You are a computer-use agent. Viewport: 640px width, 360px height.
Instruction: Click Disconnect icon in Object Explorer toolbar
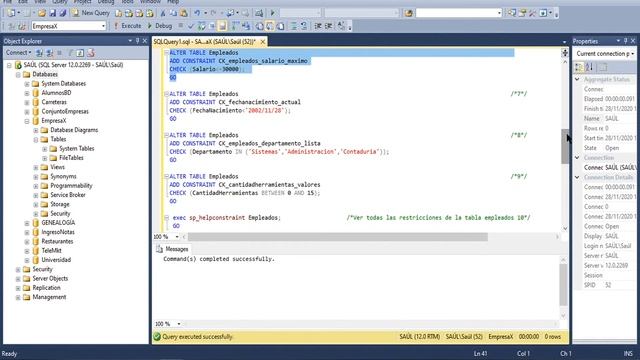[49, 53]
